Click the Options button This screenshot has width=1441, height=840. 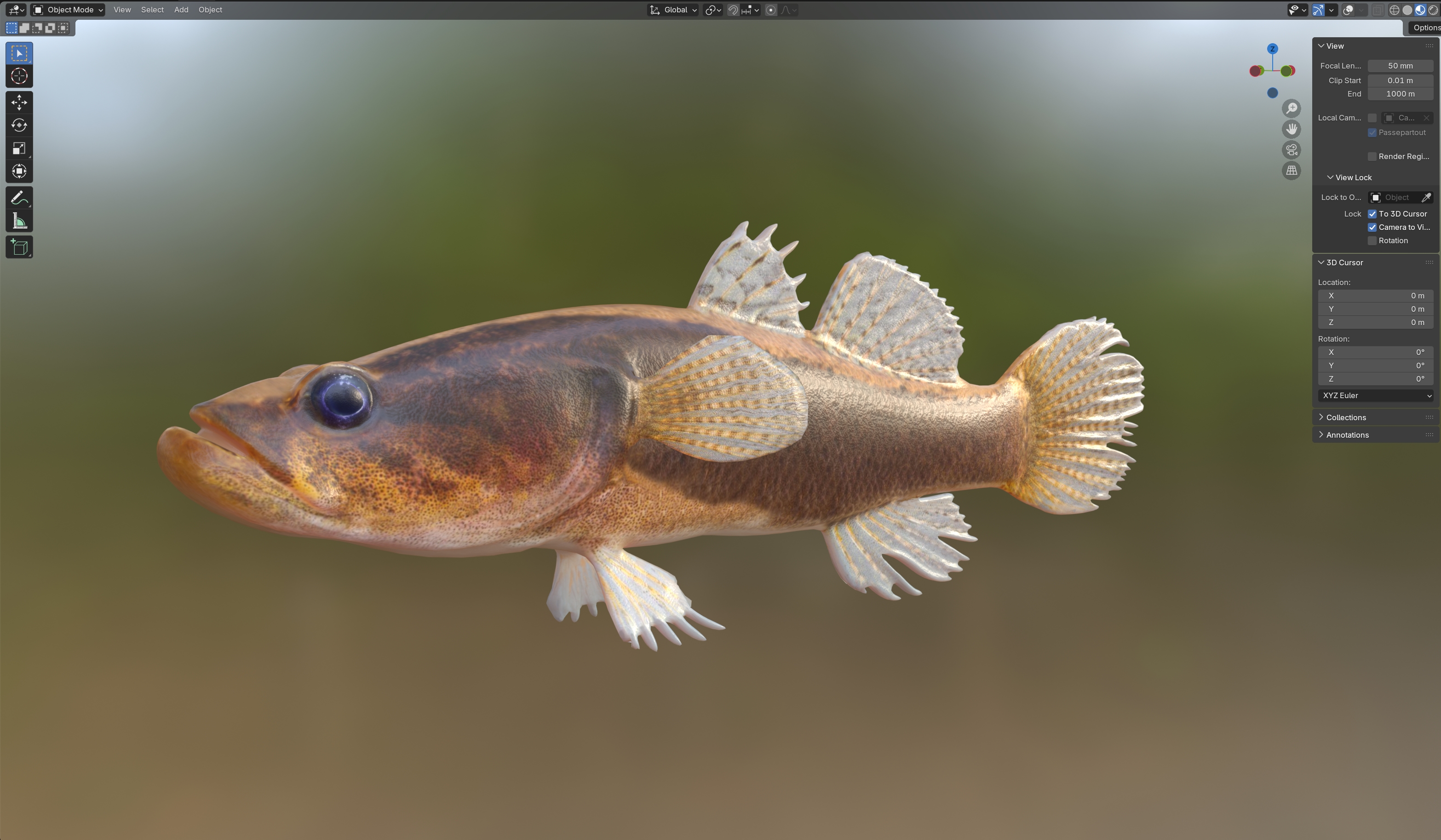click(1425, 28)
